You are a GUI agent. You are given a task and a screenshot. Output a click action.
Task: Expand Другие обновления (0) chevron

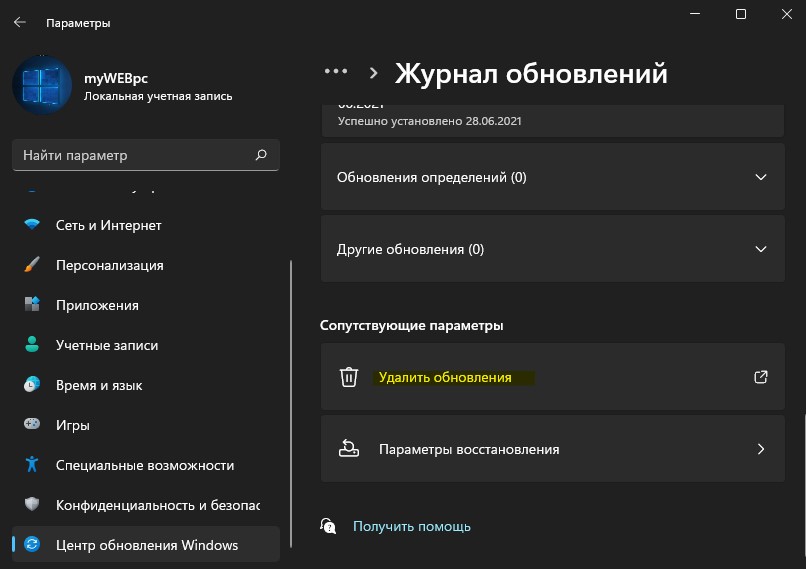(761, 249)
